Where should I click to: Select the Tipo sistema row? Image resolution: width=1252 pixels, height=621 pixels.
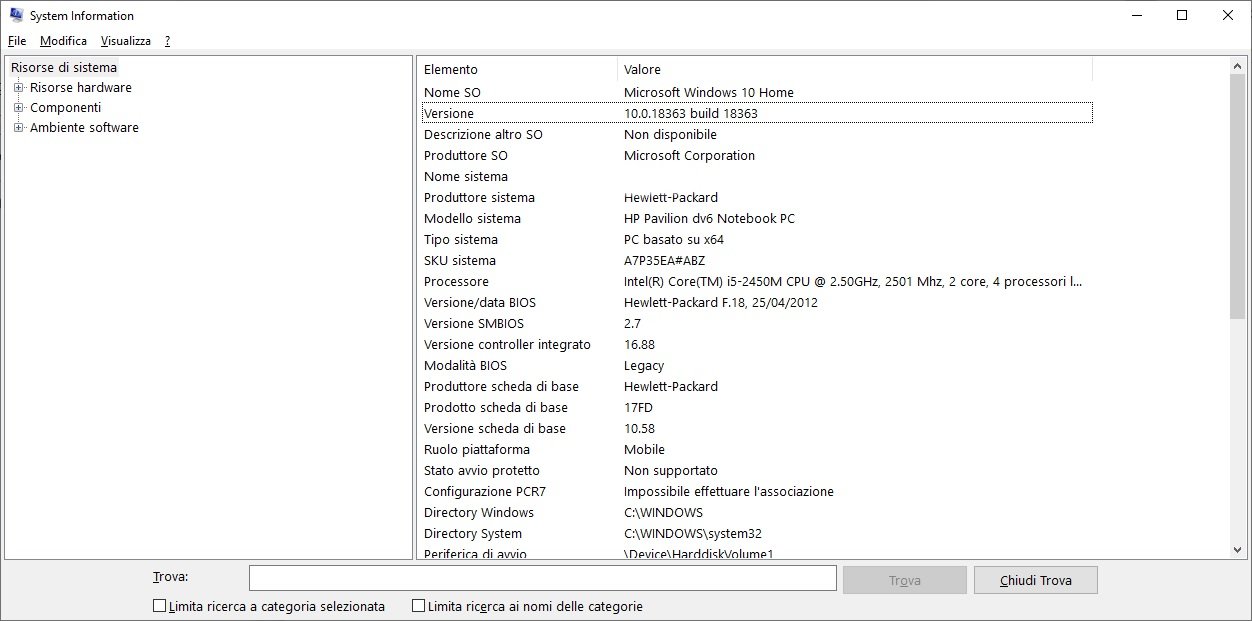pos(757,240)
